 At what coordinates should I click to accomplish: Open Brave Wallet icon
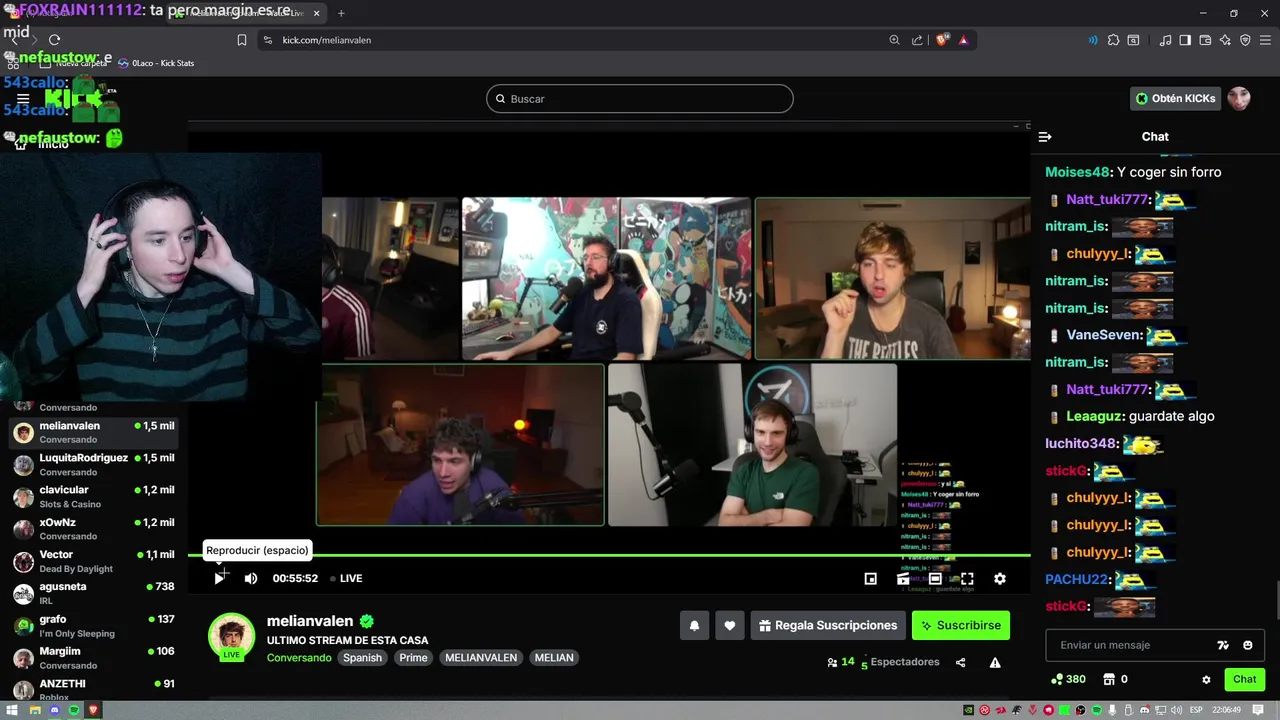(1205, 40)
